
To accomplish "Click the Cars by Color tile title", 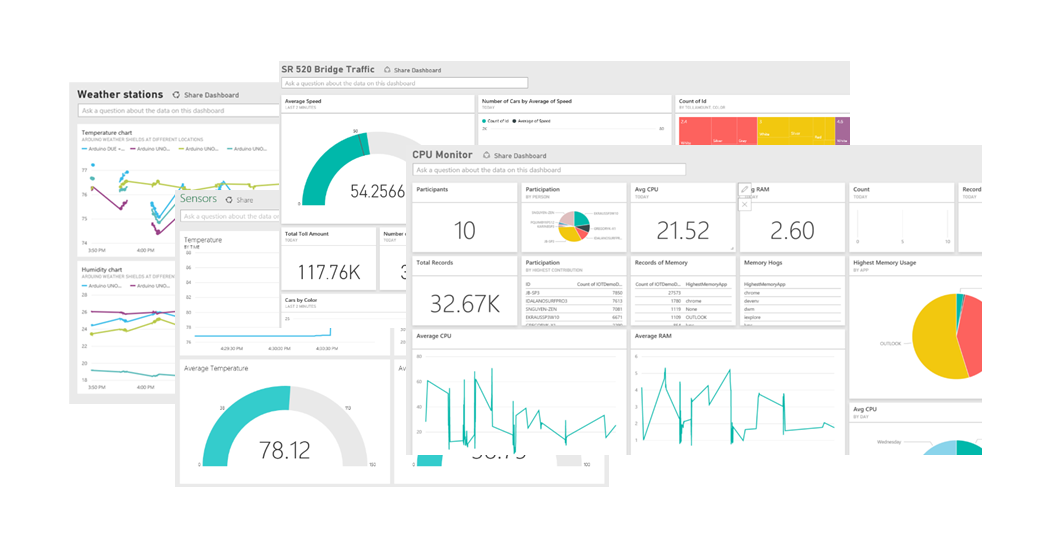I will [x=300, y=301].
